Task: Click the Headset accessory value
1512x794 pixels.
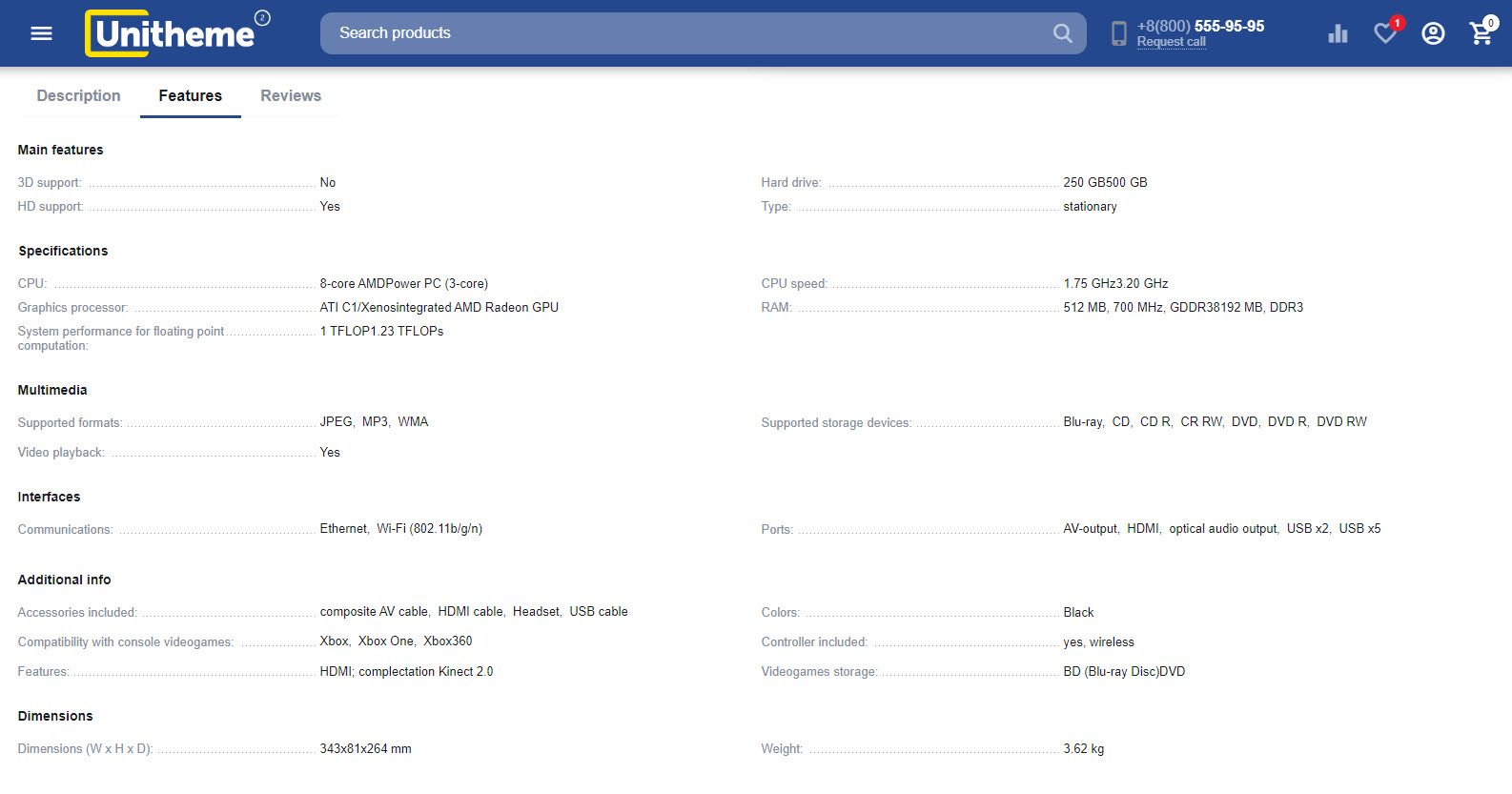Action: tap(536, 611)
